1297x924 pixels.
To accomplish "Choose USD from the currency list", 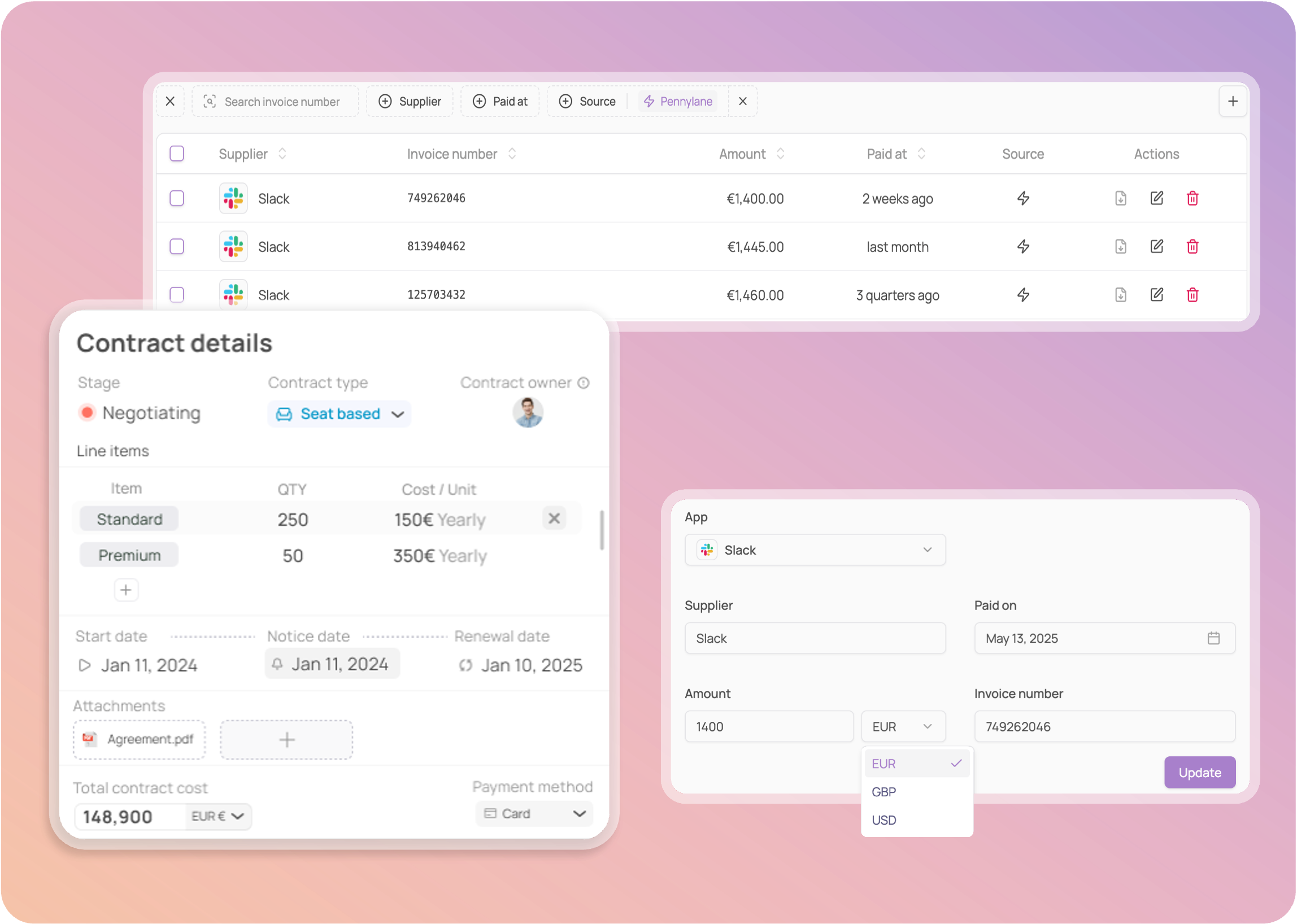I will tap(884, 820).
